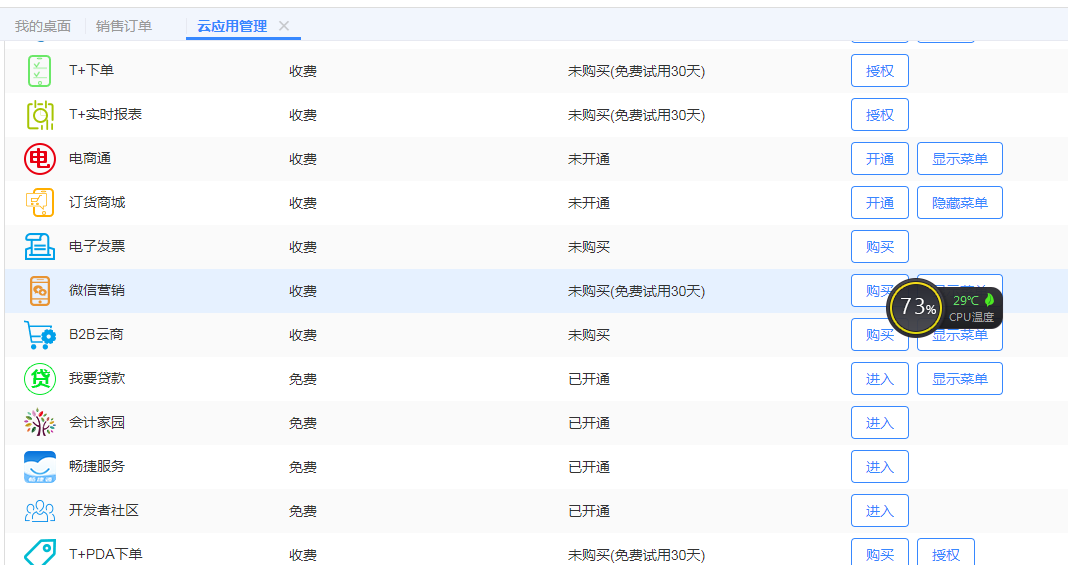This screenshot has height=565, width=1068.
Task: Click 免费 cell of 会计家园
Action: (x=303, y=423)
